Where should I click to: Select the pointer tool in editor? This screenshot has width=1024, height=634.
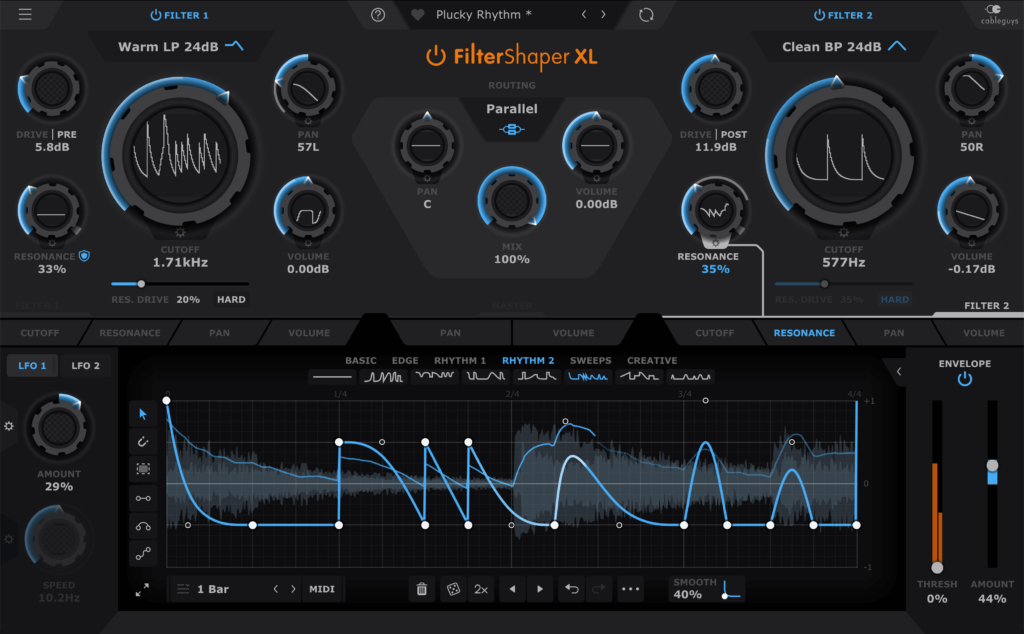point(143,414)
